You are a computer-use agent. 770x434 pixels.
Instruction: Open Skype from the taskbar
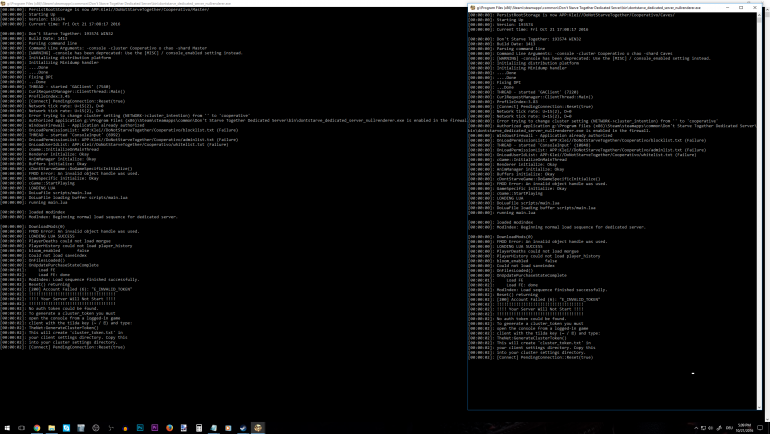tap(66, 428)
